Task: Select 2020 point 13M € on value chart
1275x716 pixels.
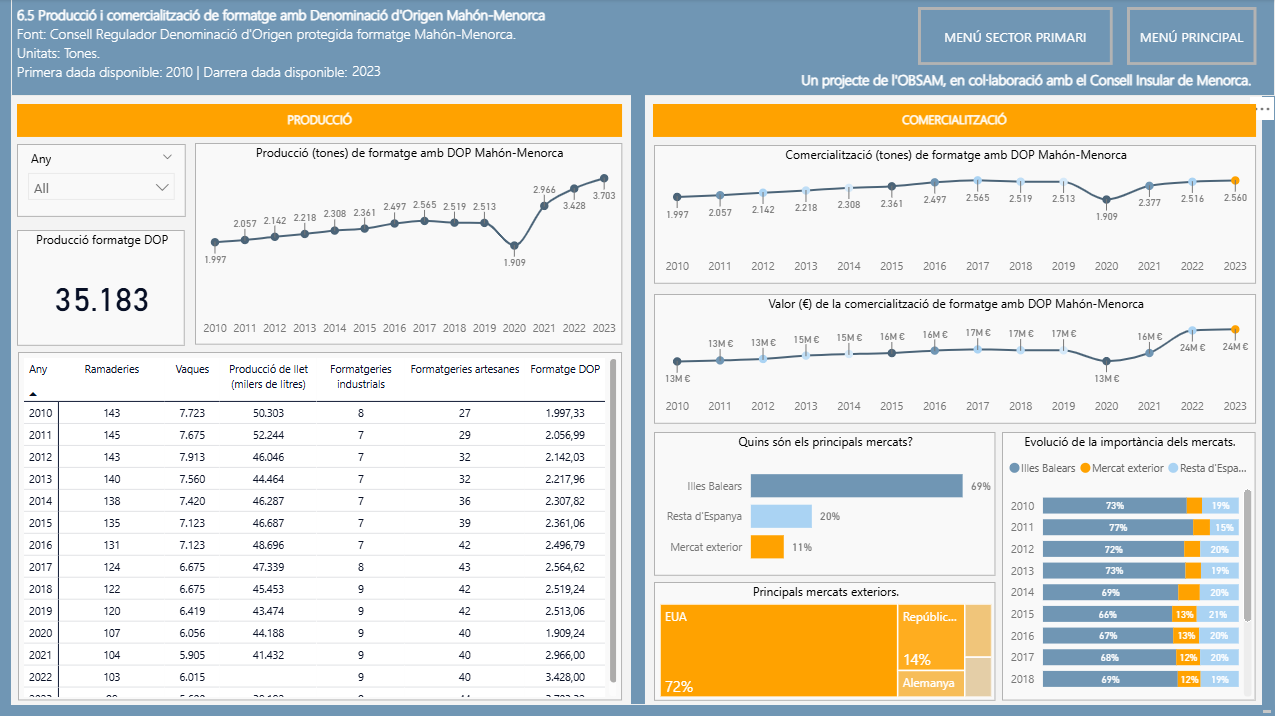Action: click(1106, 361)
